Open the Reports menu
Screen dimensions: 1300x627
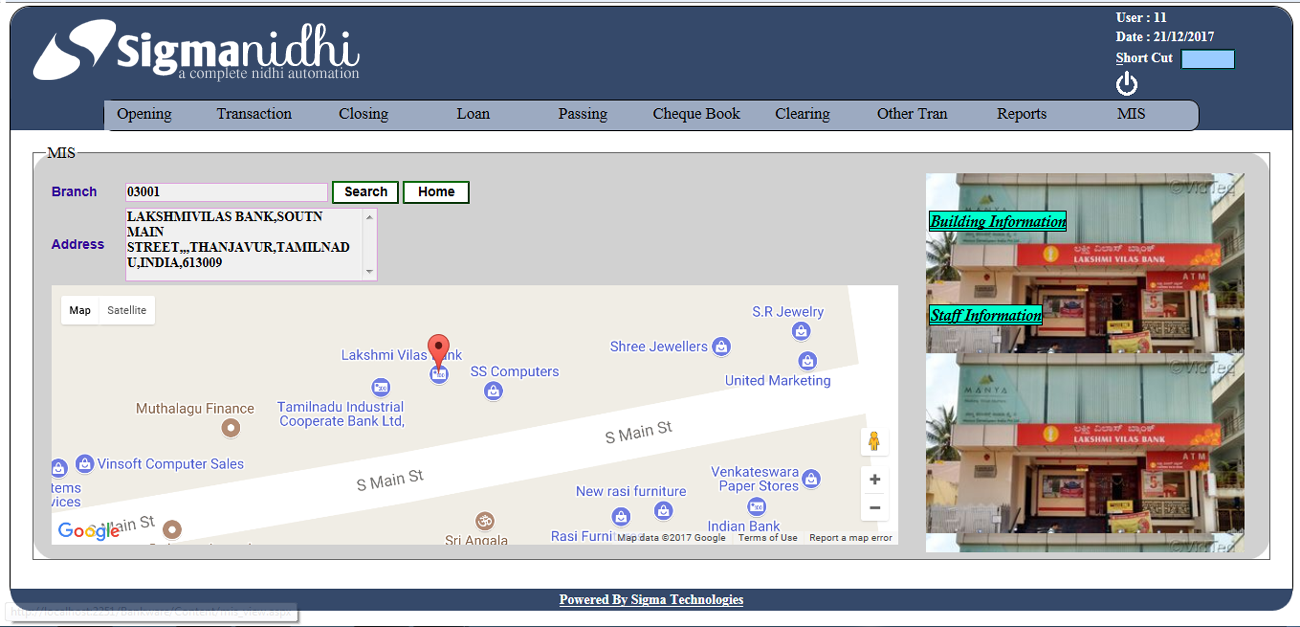coord(1022,114)
